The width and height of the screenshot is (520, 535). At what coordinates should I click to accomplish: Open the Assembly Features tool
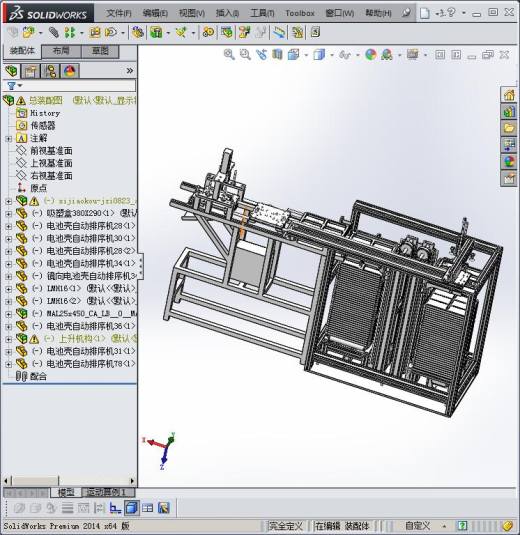(156, 33)
